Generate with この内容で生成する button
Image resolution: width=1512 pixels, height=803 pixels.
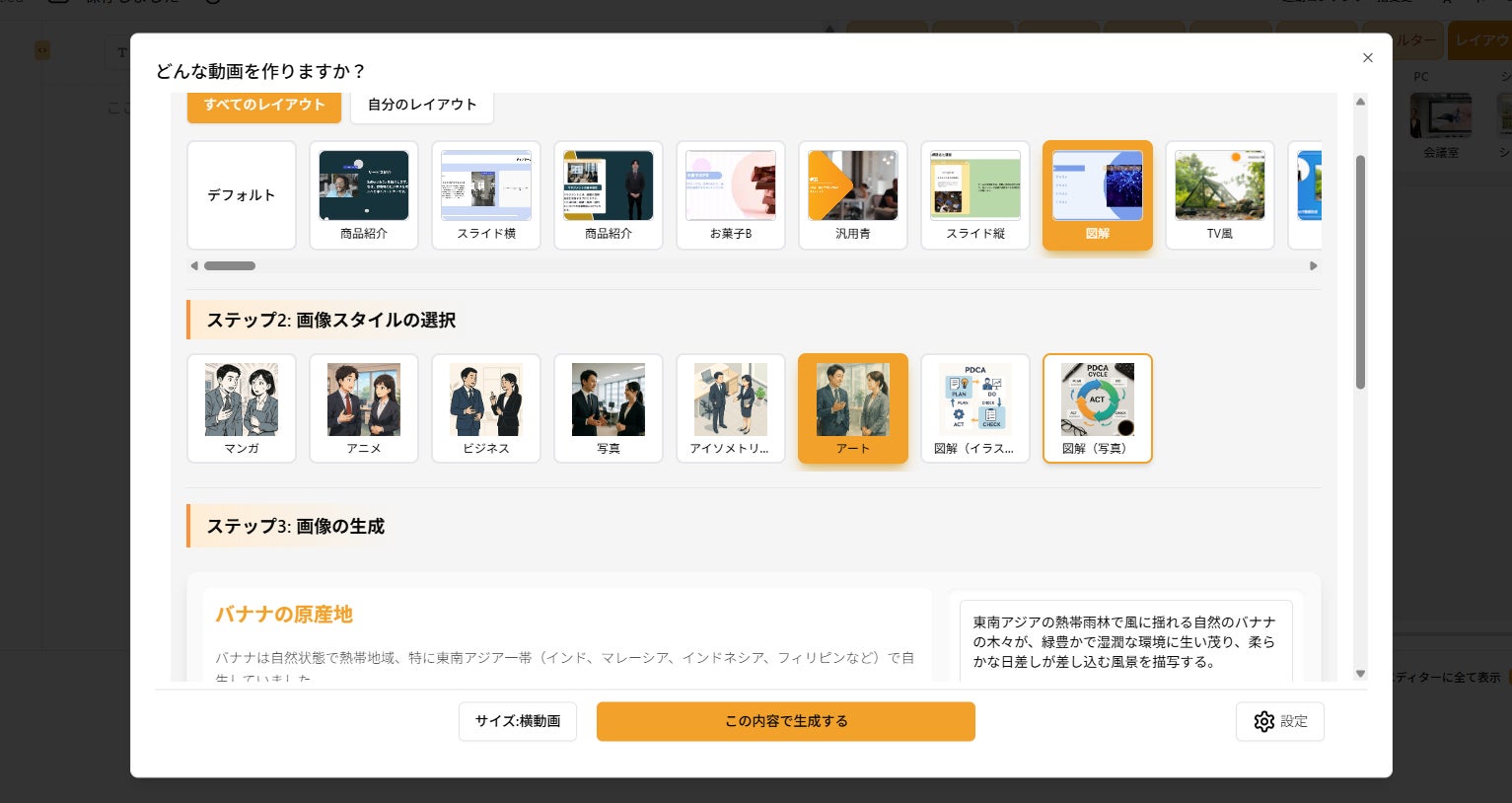(786, 721)
